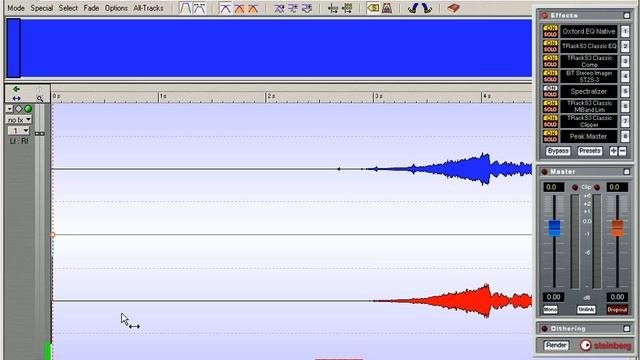
Task: Click the yellow marker tag icon
Action: click(x=373, y=8)
